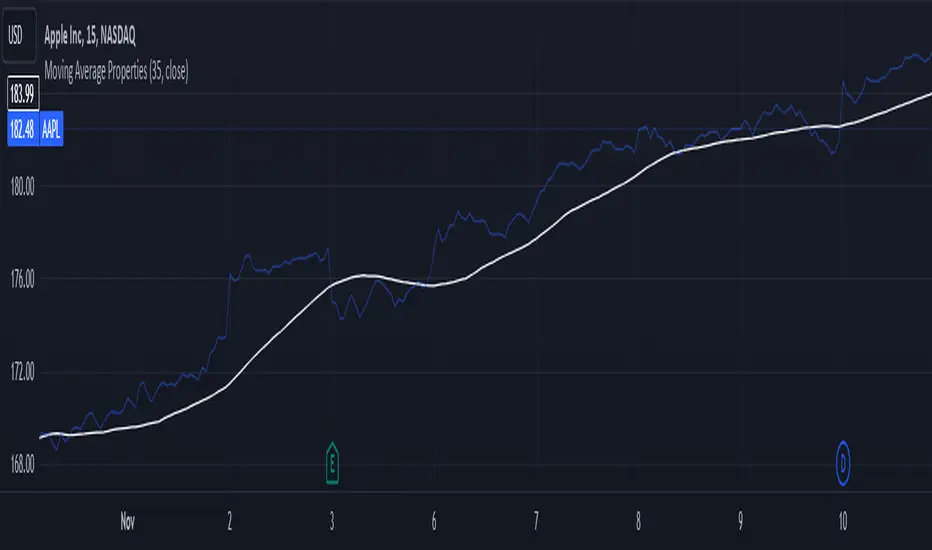
Task: Click the USD currency button
Action: pyautogui.click(x=18, y=36)
